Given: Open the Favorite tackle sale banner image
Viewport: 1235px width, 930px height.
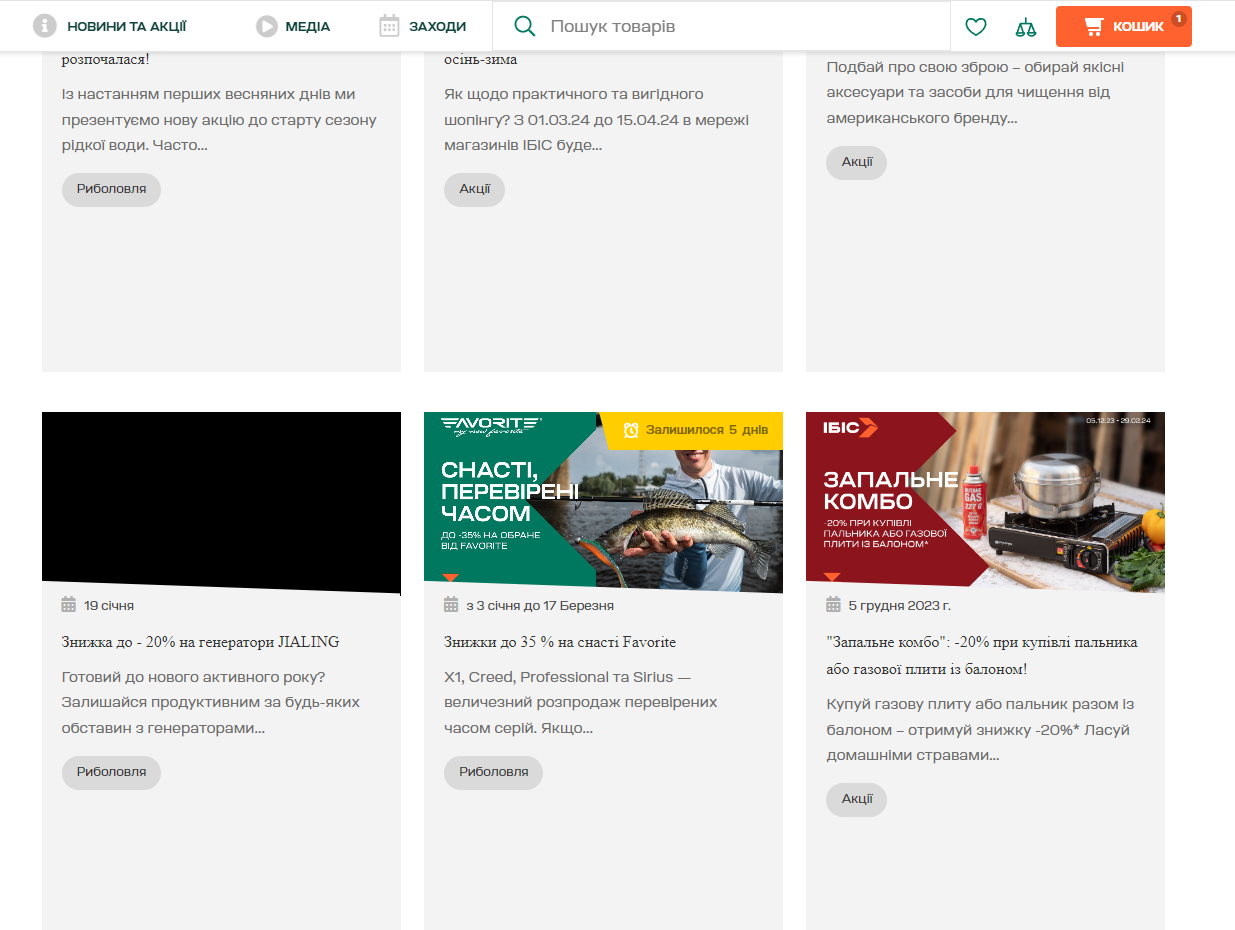Looking at the screenshot, I should 603,502.
